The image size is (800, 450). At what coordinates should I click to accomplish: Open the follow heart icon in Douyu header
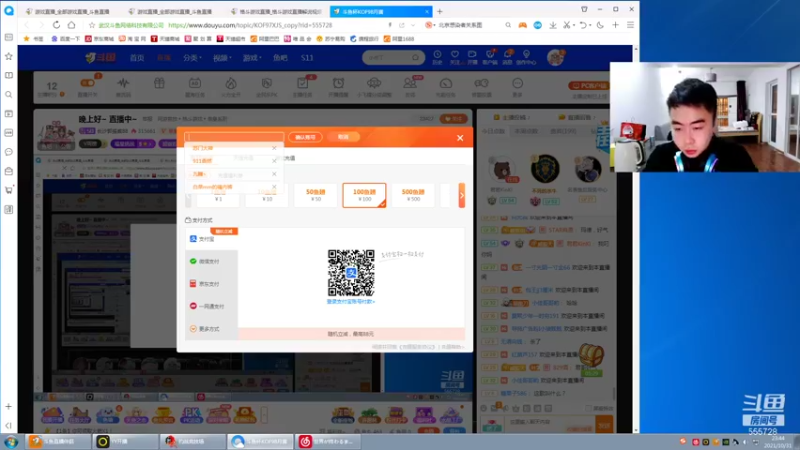click(455, 57)
